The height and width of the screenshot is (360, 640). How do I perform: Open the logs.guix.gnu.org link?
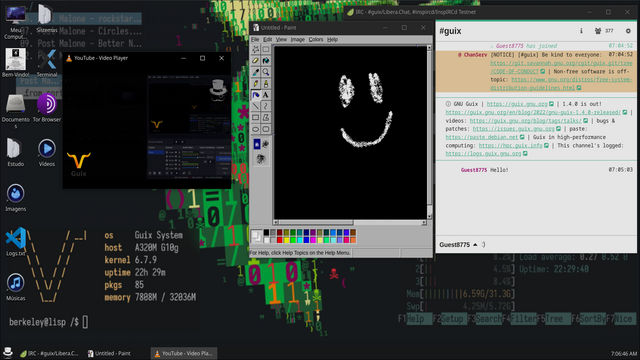(x=483, y=154)
